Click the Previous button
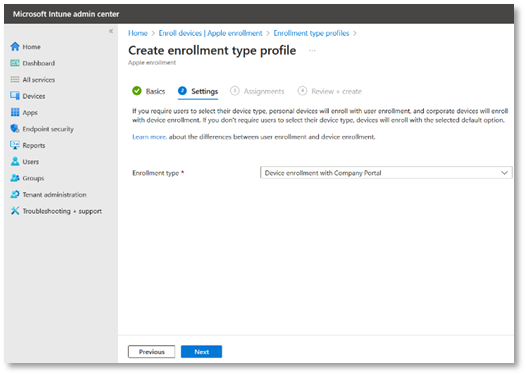Screen dimensions: 526x375 tap(152, 352)
